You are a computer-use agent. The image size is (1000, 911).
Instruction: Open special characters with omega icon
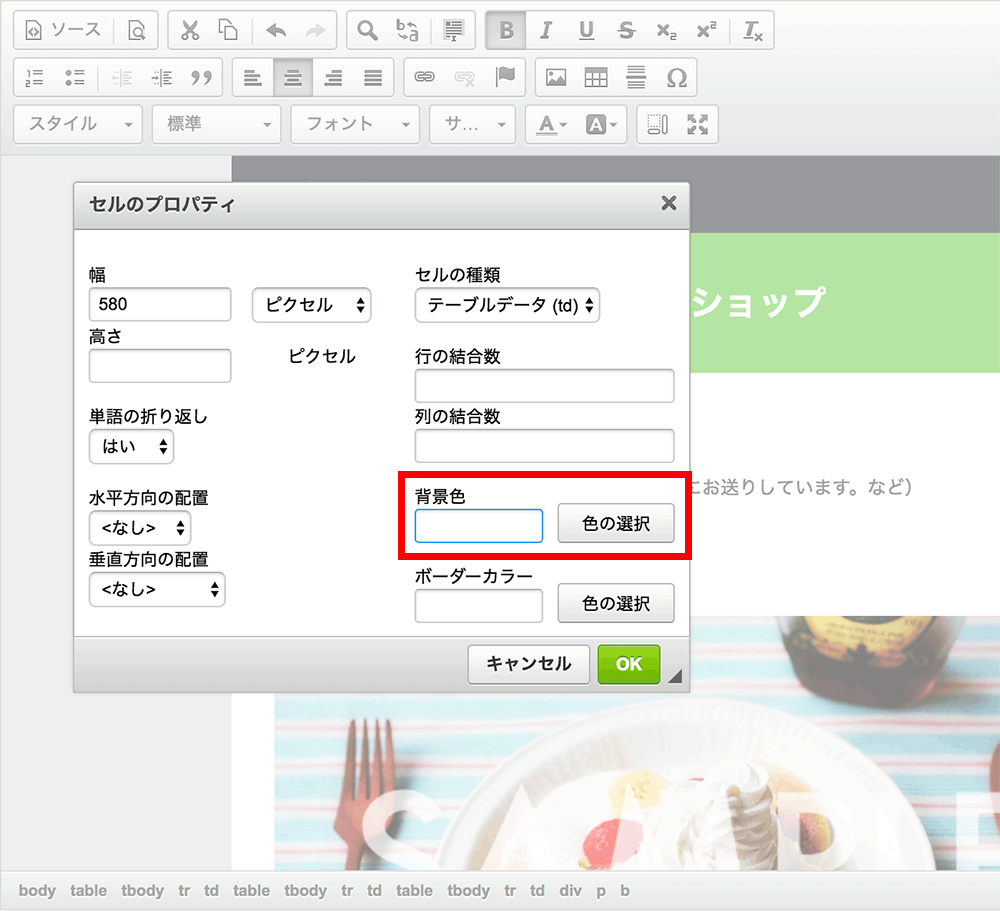[676, 77]
